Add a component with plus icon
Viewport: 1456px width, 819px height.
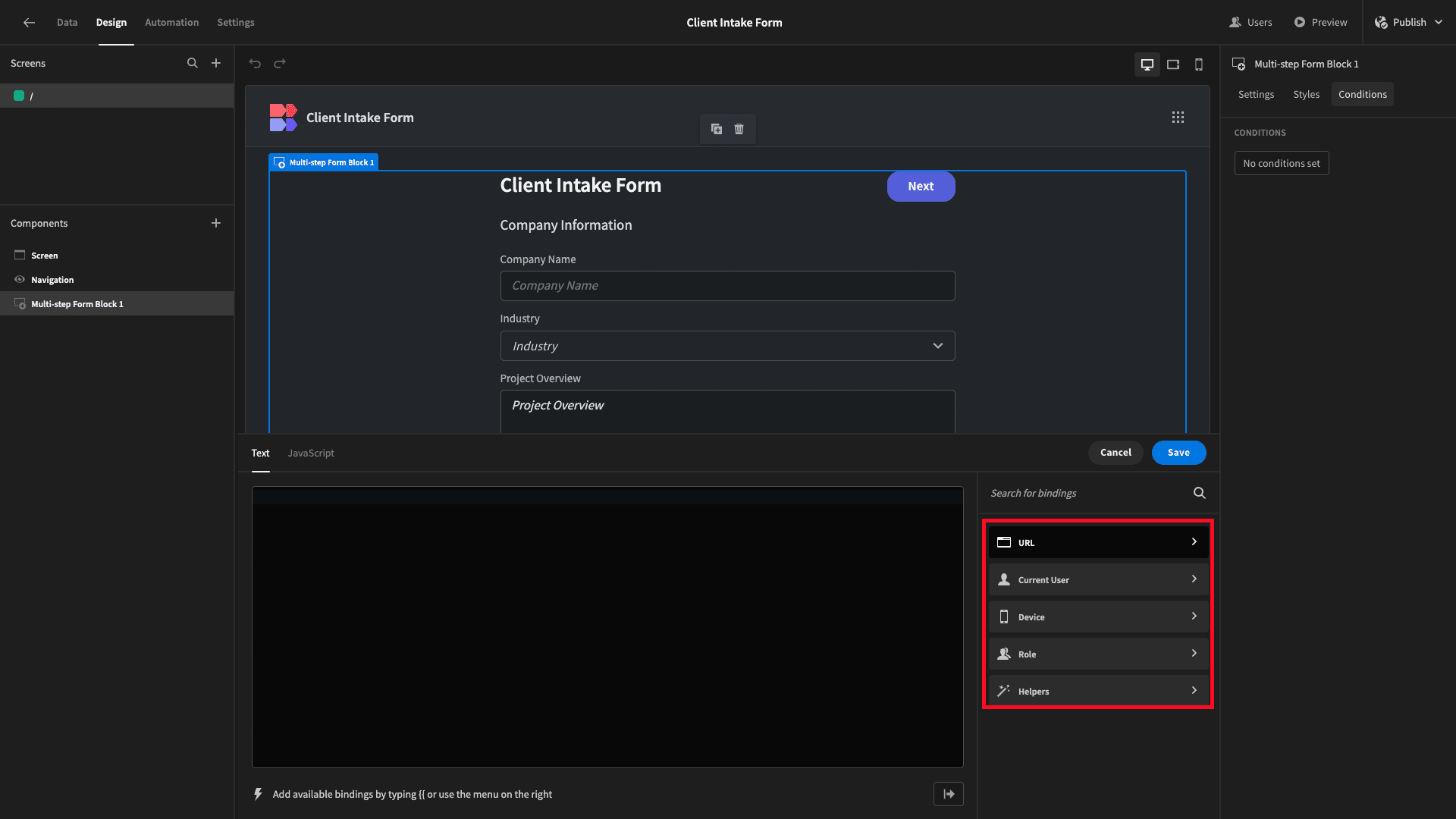pos(216,223)
